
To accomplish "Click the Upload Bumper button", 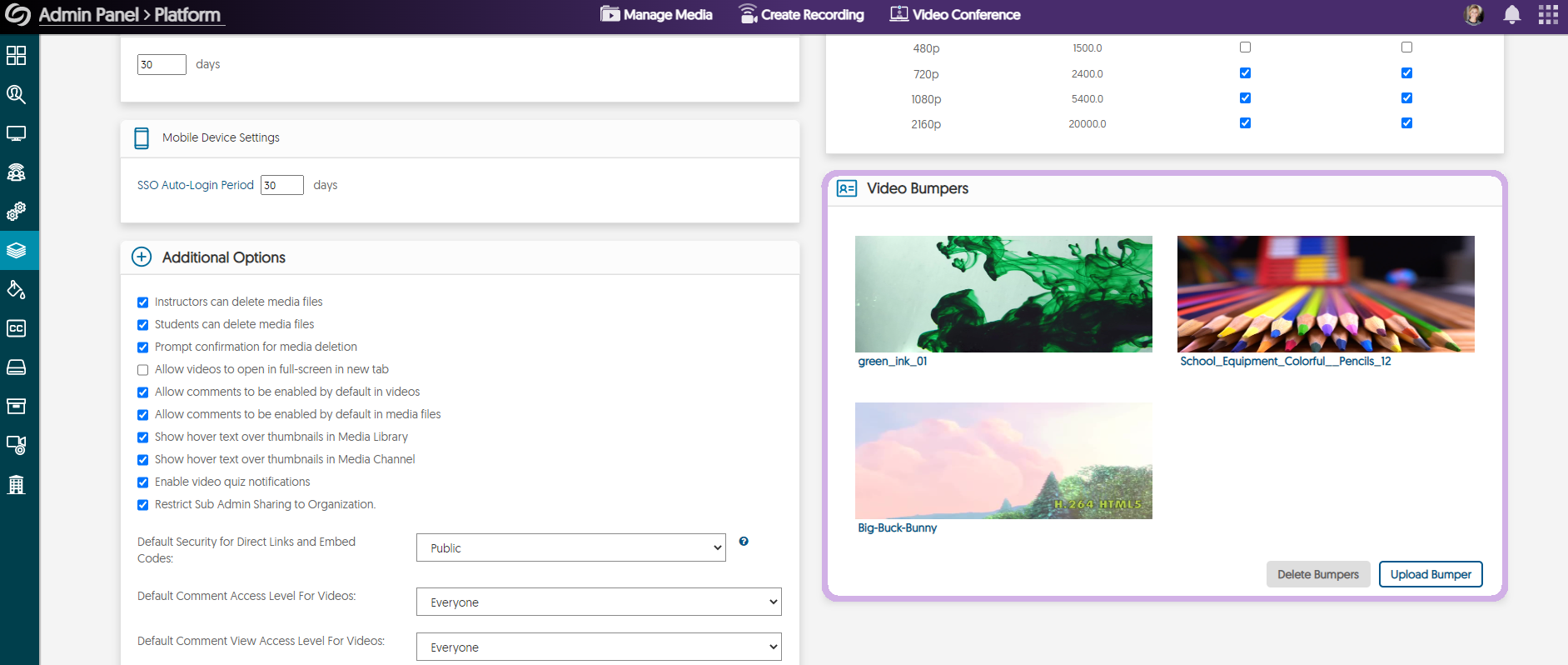I will 1430,574.
